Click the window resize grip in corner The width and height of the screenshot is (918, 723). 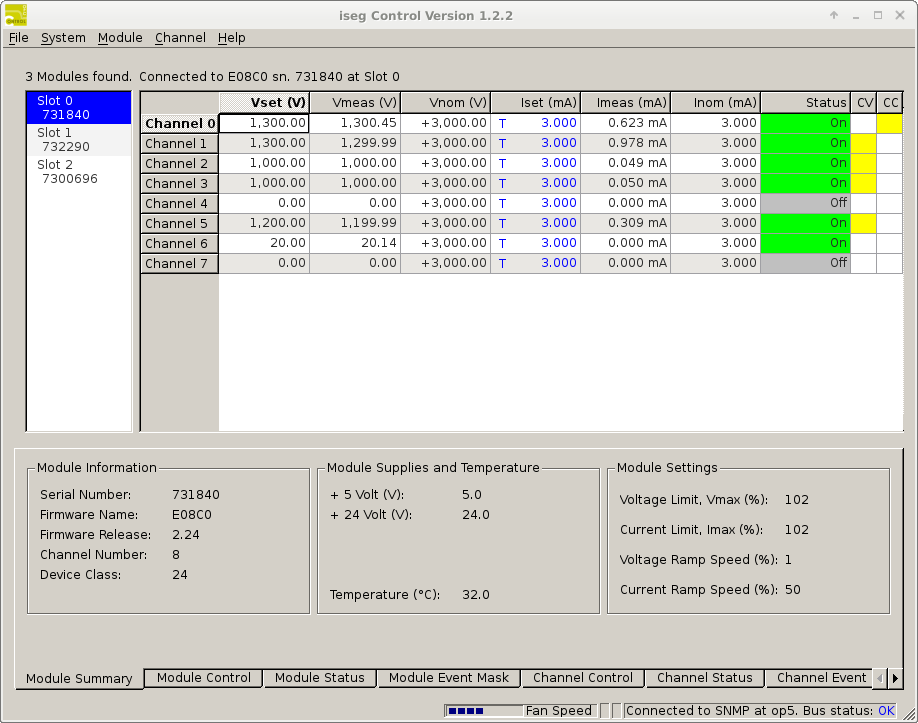(909, 714)
